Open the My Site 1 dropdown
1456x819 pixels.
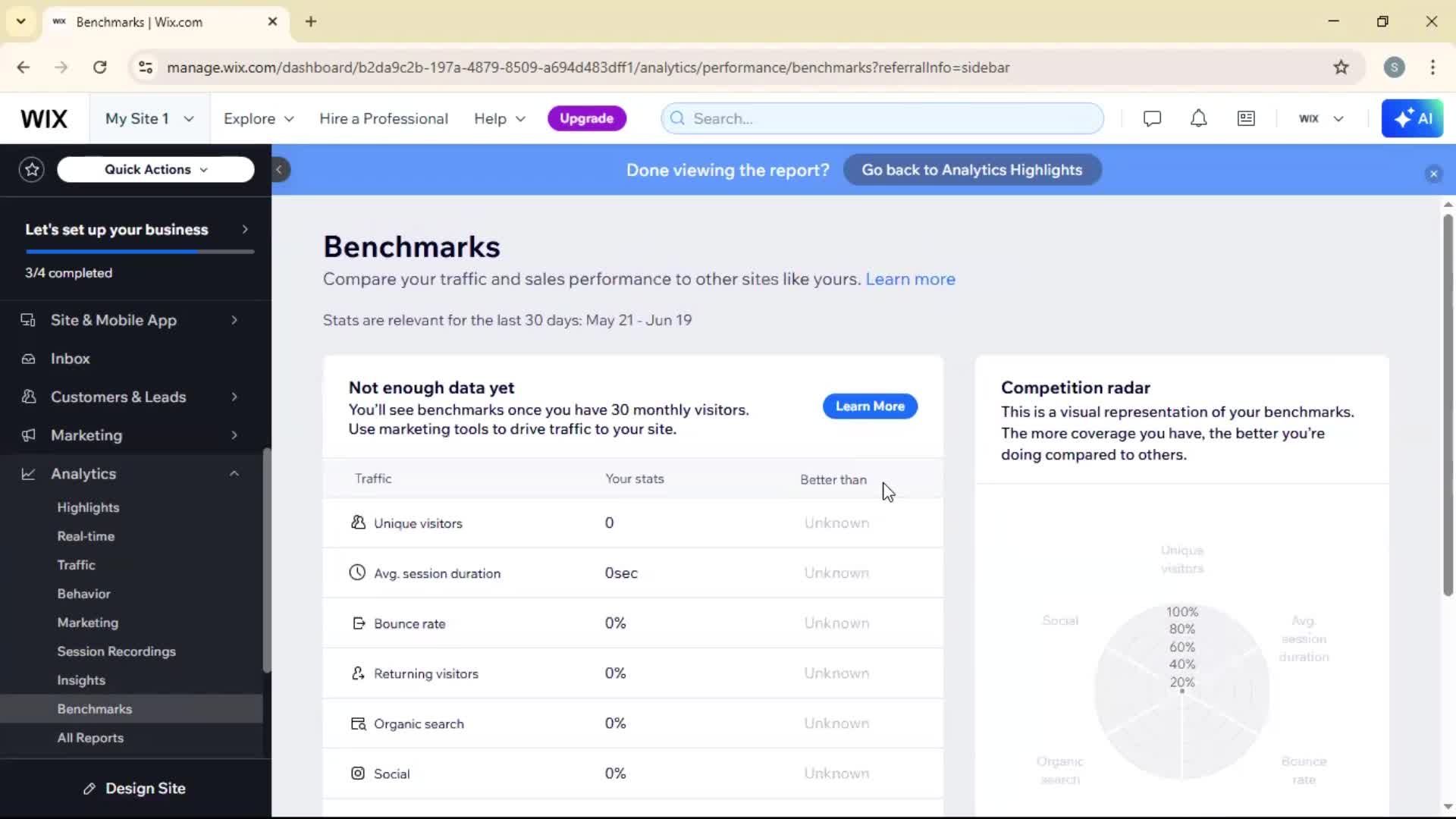[149, 119]
